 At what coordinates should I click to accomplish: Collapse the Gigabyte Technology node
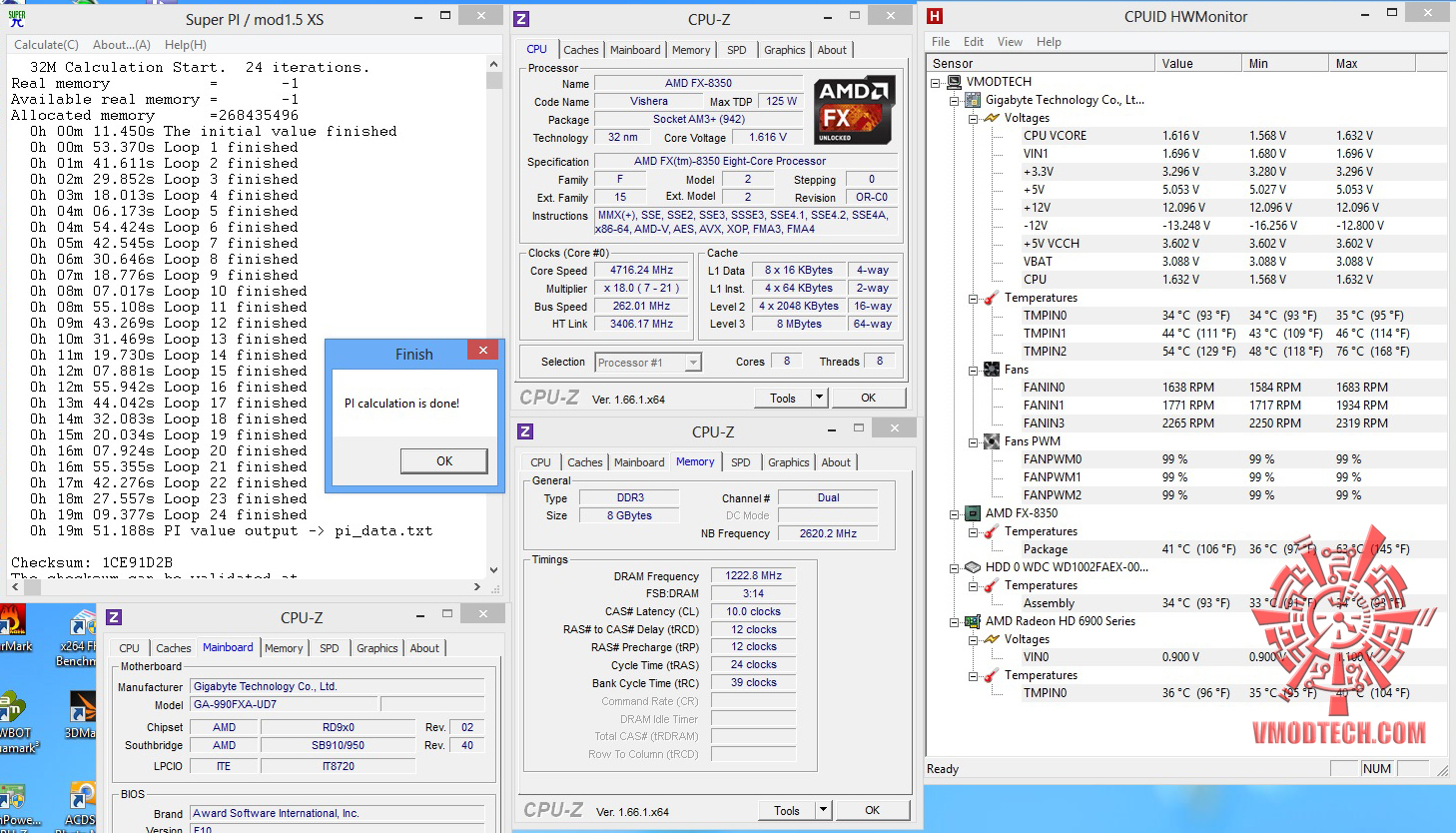coord(955,100)
